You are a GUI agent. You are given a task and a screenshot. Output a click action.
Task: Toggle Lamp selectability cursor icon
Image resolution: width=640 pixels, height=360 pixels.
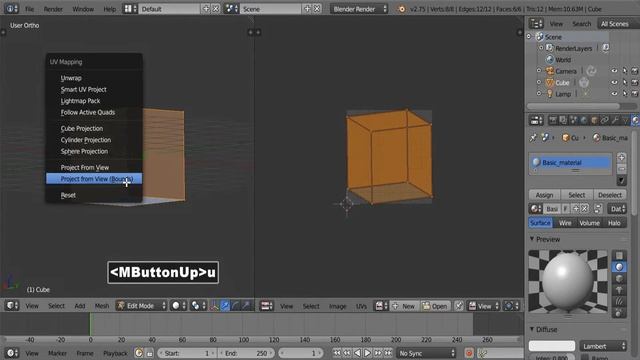[x=624, y=94]
